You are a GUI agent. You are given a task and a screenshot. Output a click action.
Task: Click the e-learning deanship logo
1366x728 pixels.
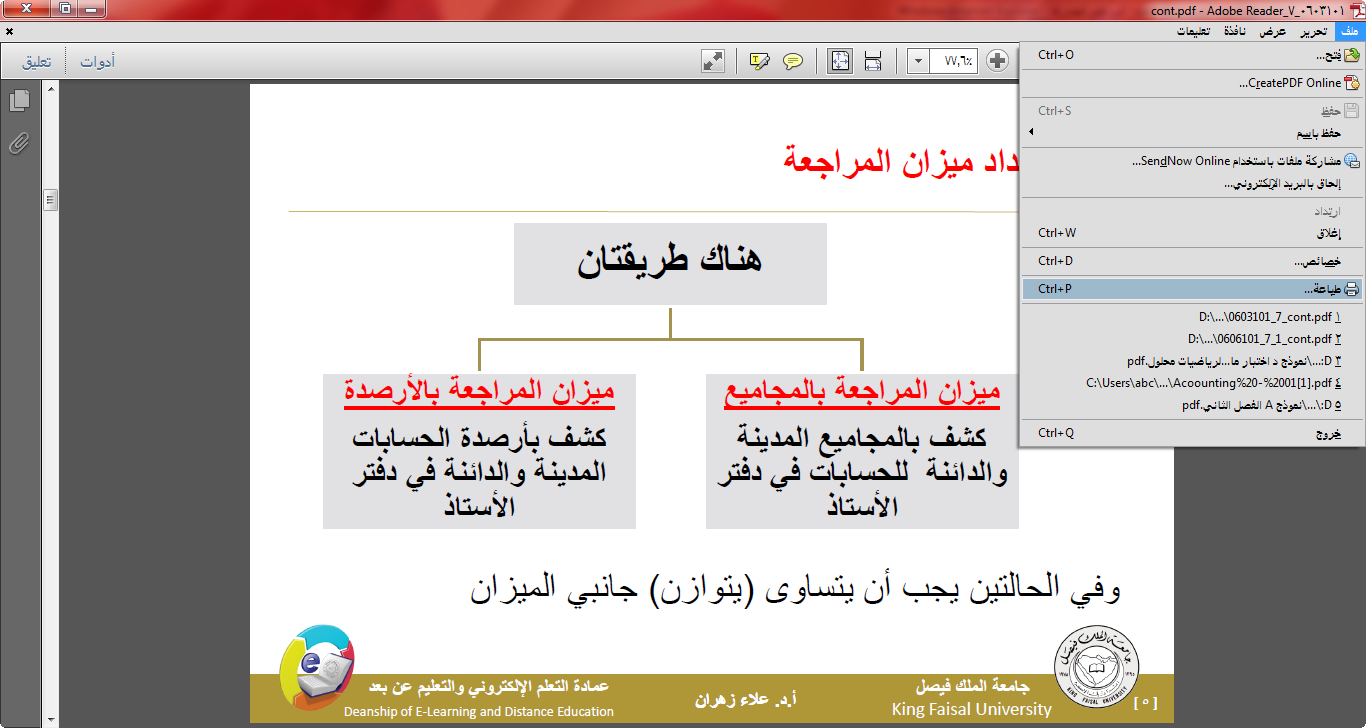(x=317, y=667)
